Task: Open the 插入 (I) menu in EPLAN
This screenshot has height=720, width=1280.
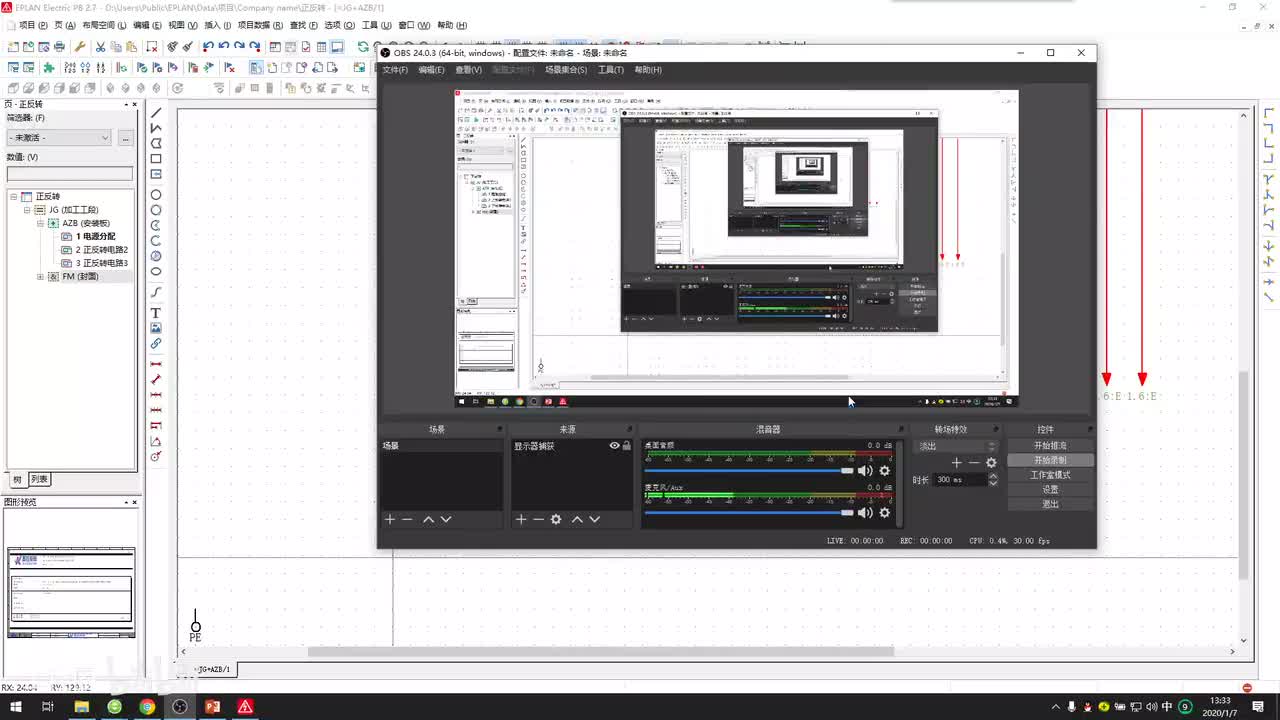Action: click(217, 25)
